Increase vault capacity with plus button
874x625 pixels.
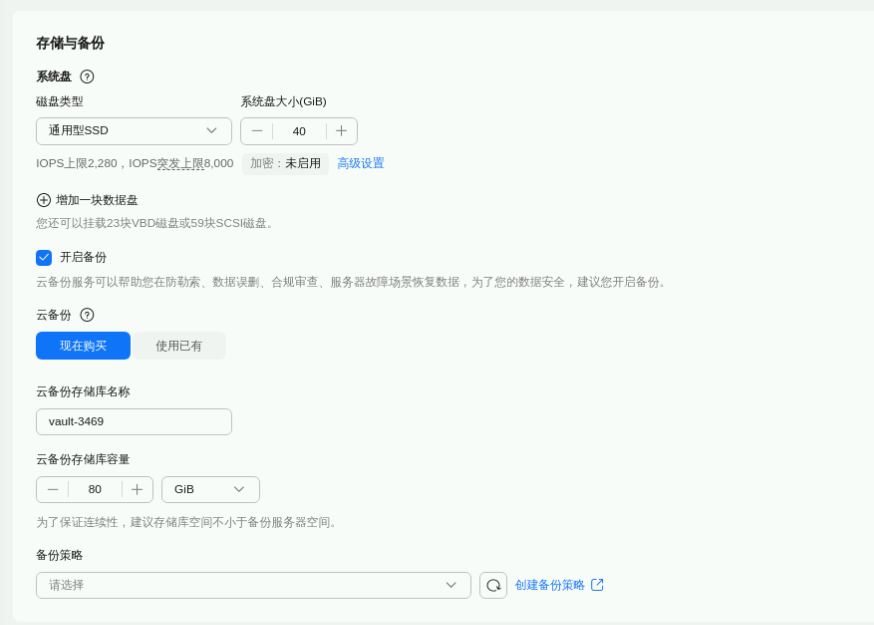137,489
